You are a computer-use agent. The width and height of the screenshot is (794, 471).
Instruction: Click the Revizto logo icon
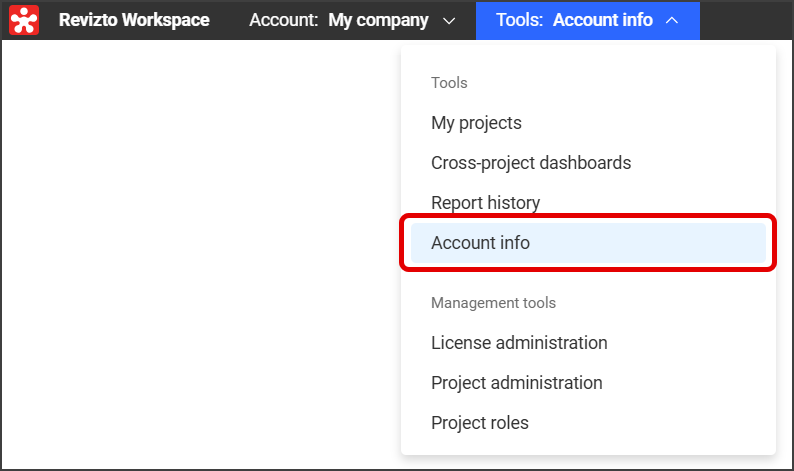pos(24,20)
